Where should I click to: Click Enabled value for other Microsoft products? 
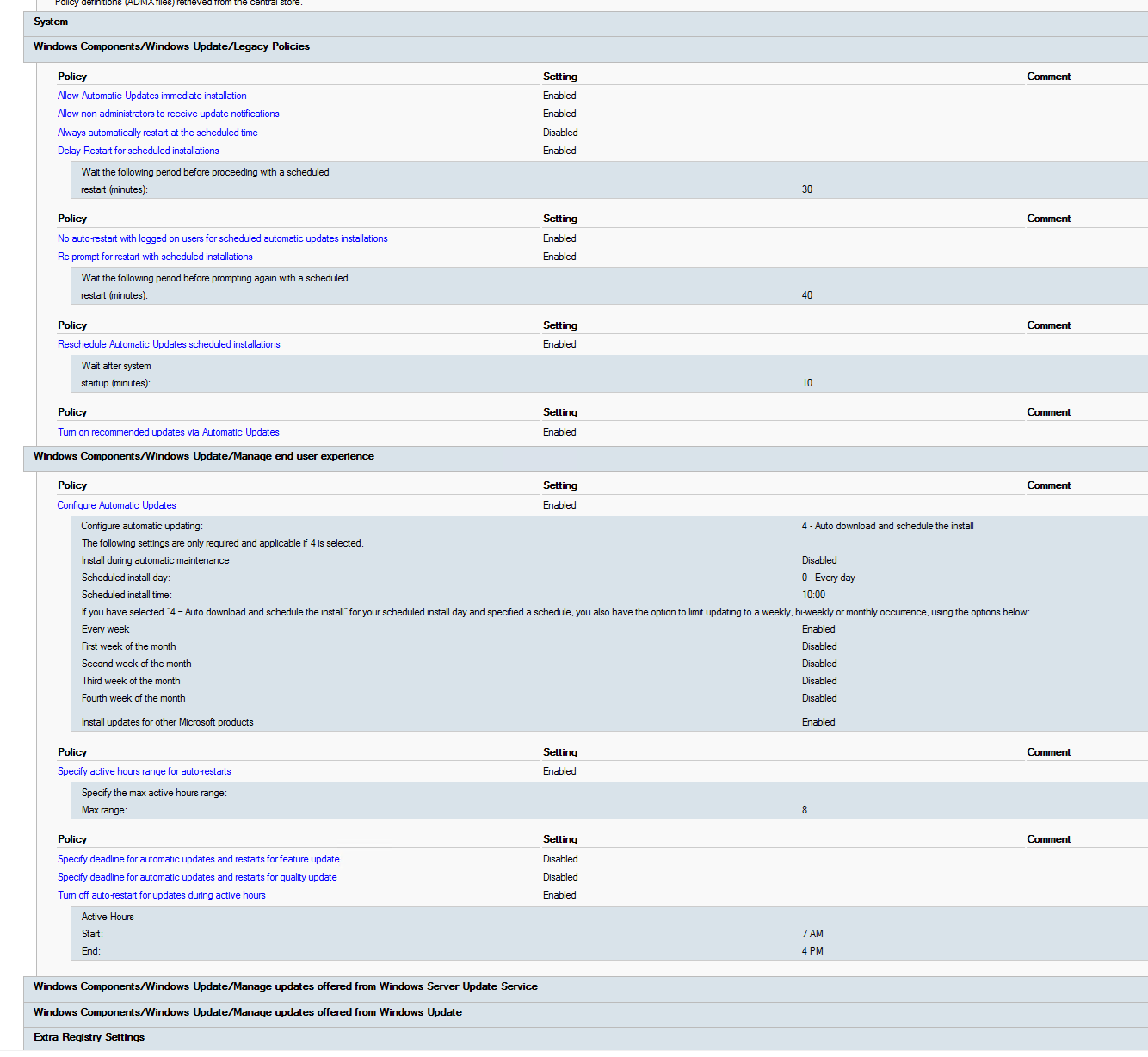pyautogui.click(x=818, y=722)
